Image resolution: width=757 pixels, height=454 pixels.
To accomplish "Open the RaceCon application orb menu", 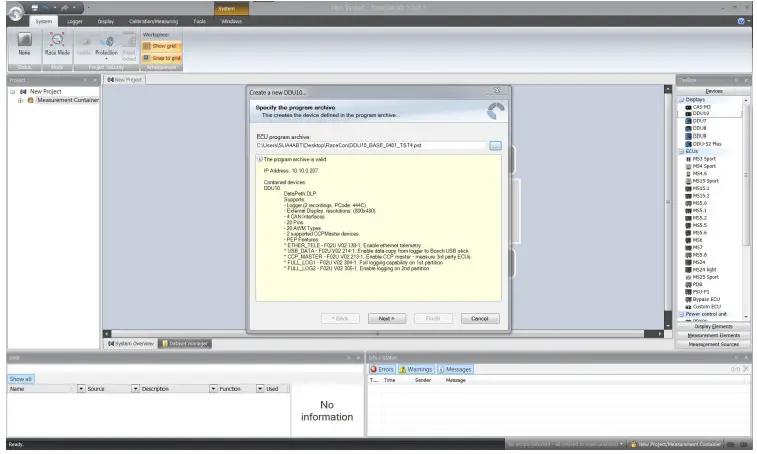I will coord(15,13).
